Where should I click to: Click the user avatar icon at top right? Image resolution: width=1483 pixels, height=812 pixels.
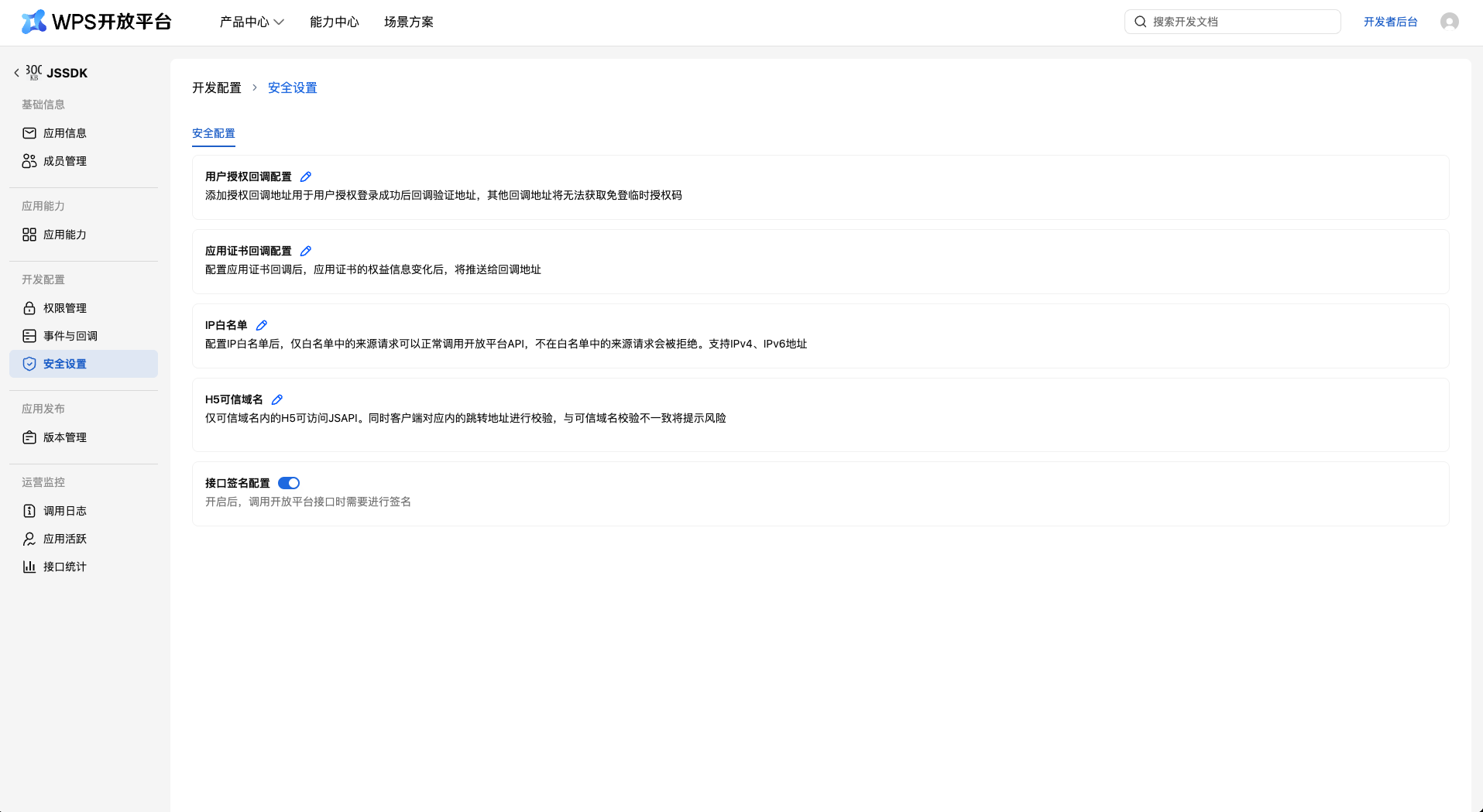coord(1449,22)
